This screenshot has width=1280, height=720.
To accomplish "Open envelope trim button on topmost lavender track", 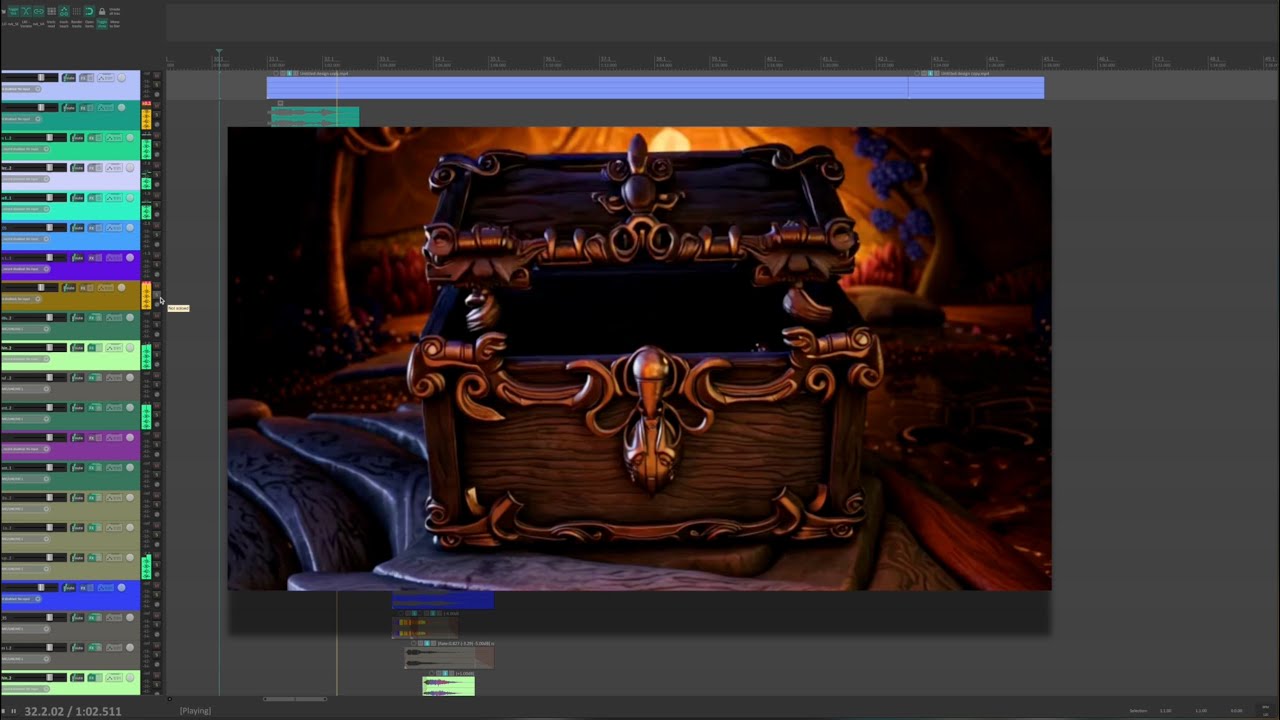I will tap(106, 78).
